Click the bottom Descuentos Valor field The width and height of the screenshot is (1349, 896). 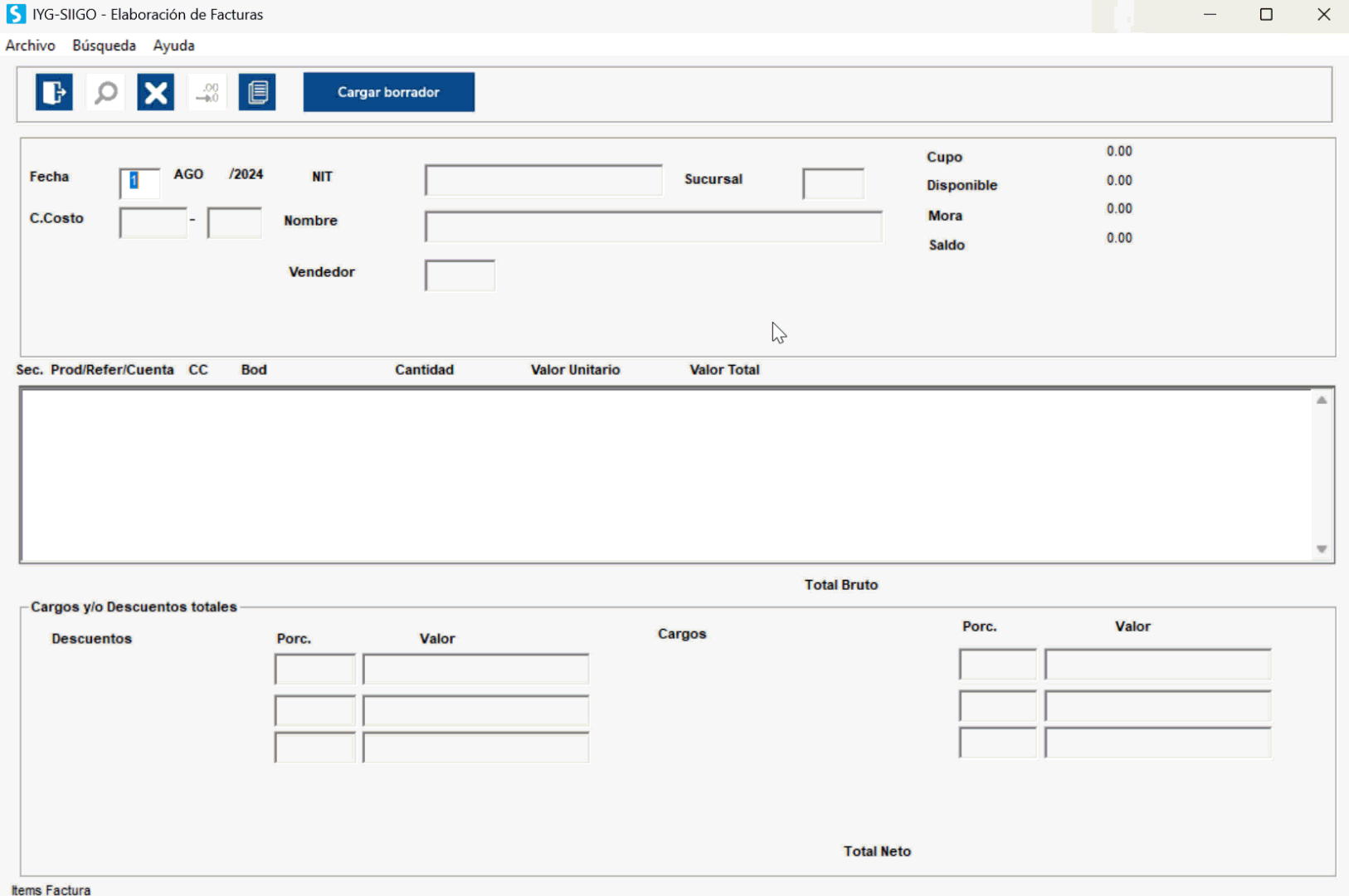point(476,747)
